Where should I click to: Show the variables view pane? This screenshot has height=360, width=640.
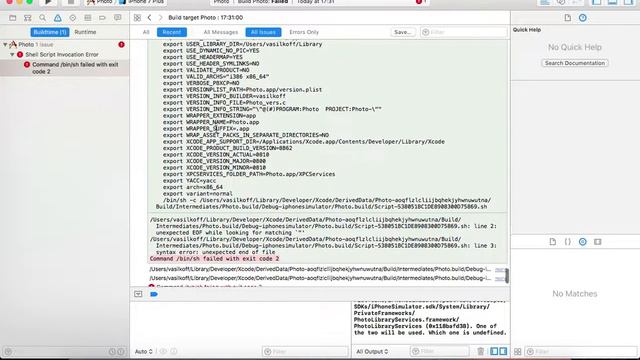[494, 351]
